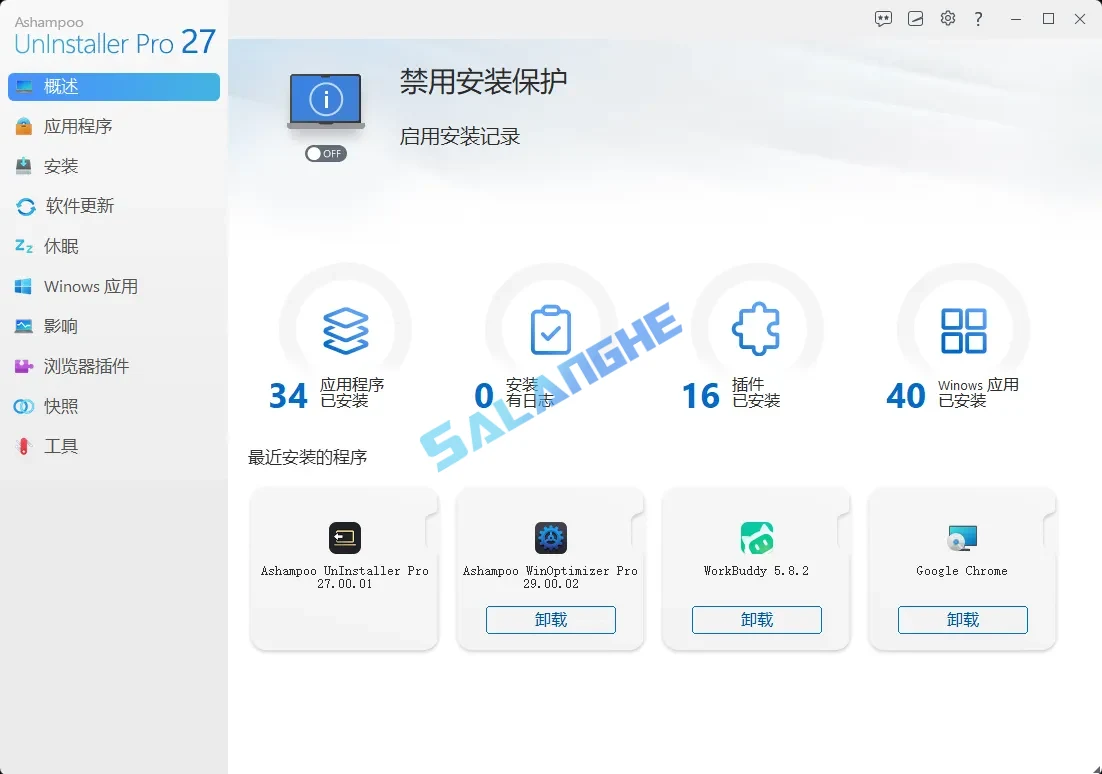Maximize the UnInstaller window
Image resolution: width=1102 pixels, height=774 pixels.
pos(1048,19)
